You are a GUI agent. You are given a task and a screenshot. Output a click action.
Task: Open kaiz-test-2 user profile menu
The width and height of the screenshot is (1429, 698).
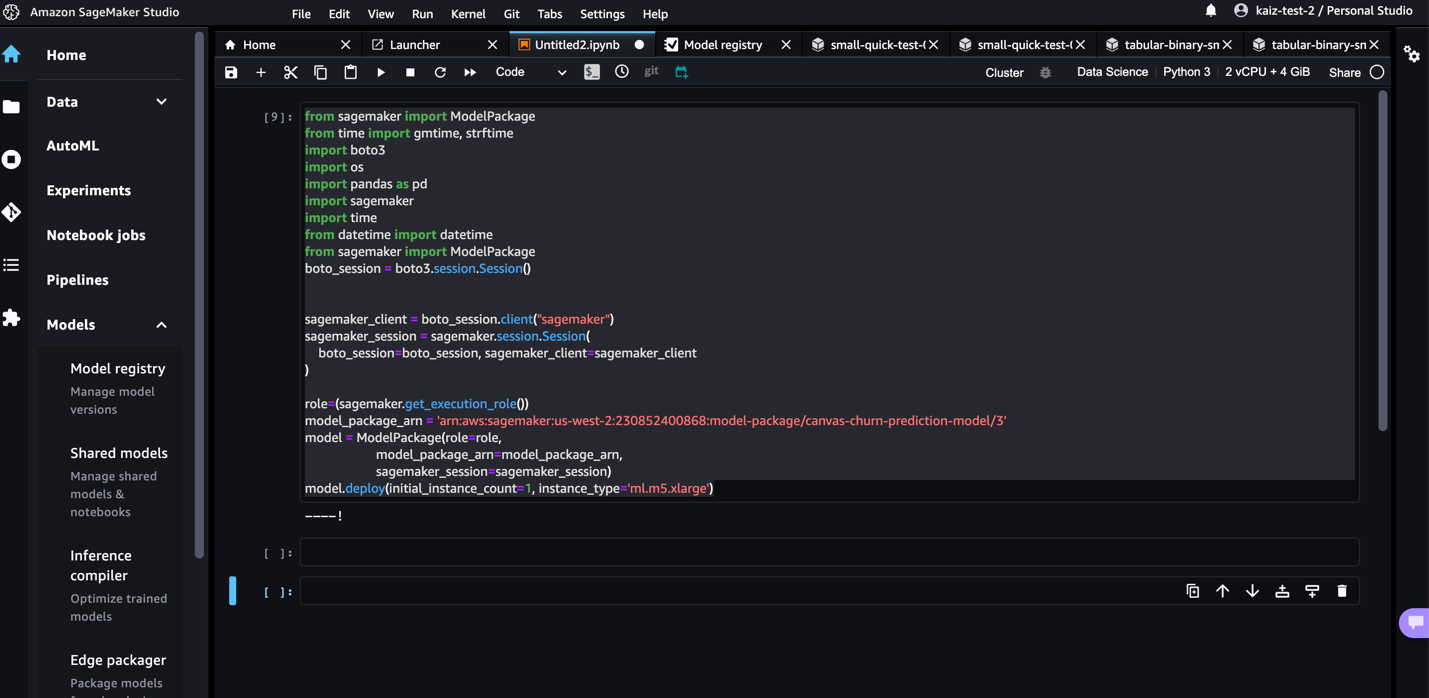pyautogui.click(x=1323, y=11)
